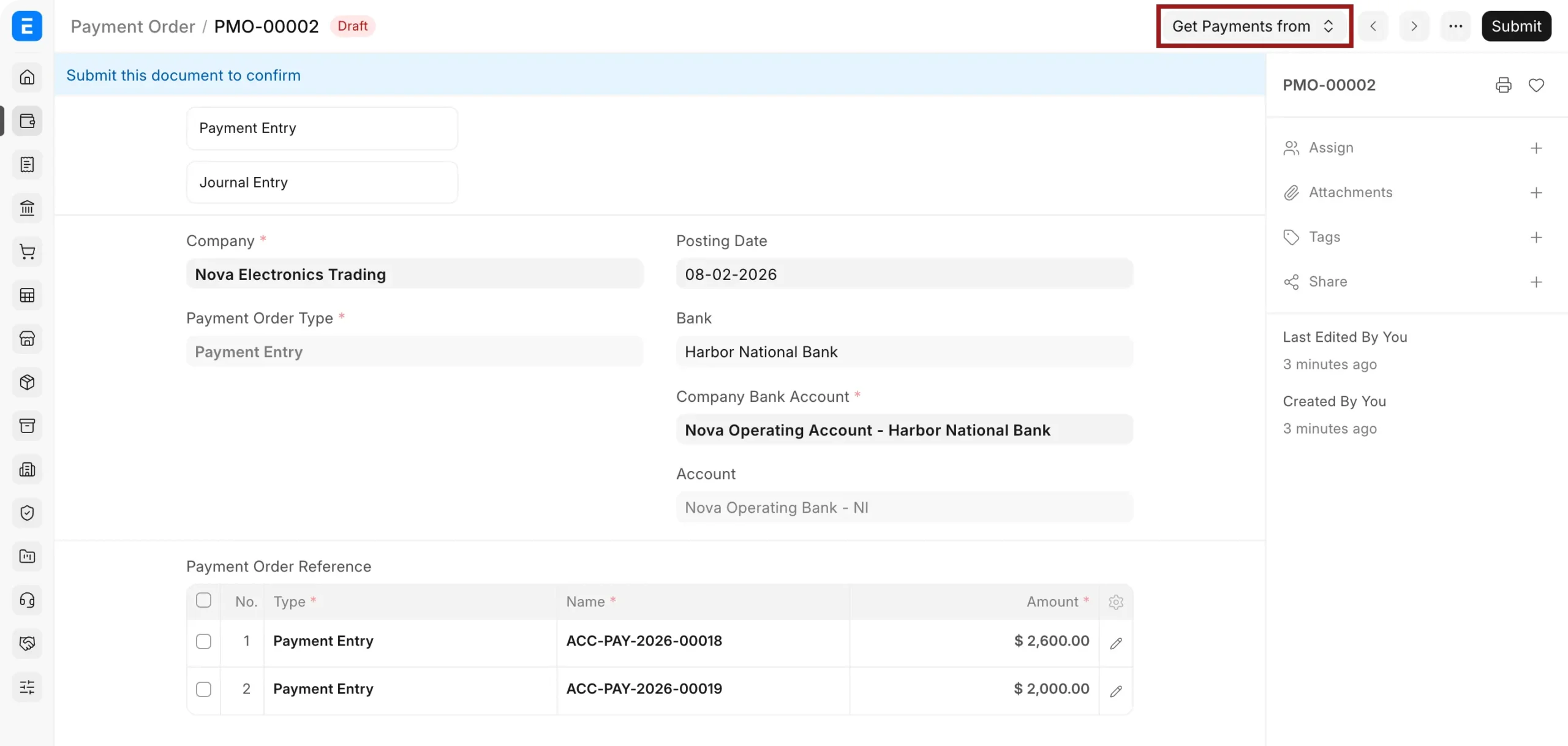The width and height of the screenshot is (1568, 746).
Task: Click the Company field Nova Electronics Trading
Action: point(415,274)
